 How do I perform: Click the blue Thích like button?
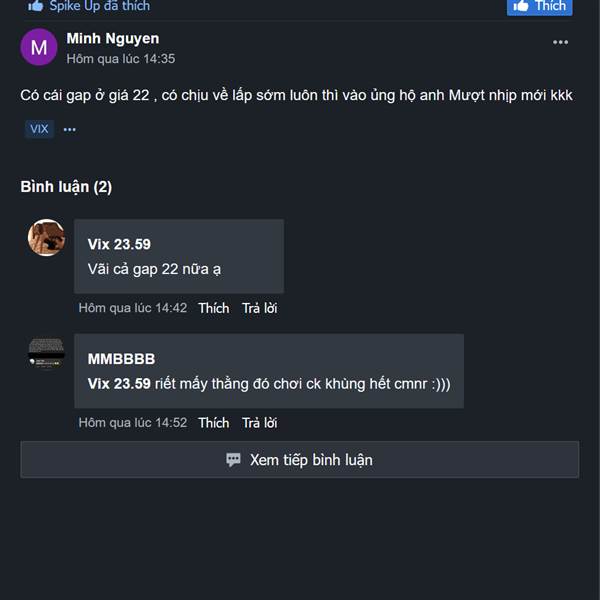click(x=539, y=7)
